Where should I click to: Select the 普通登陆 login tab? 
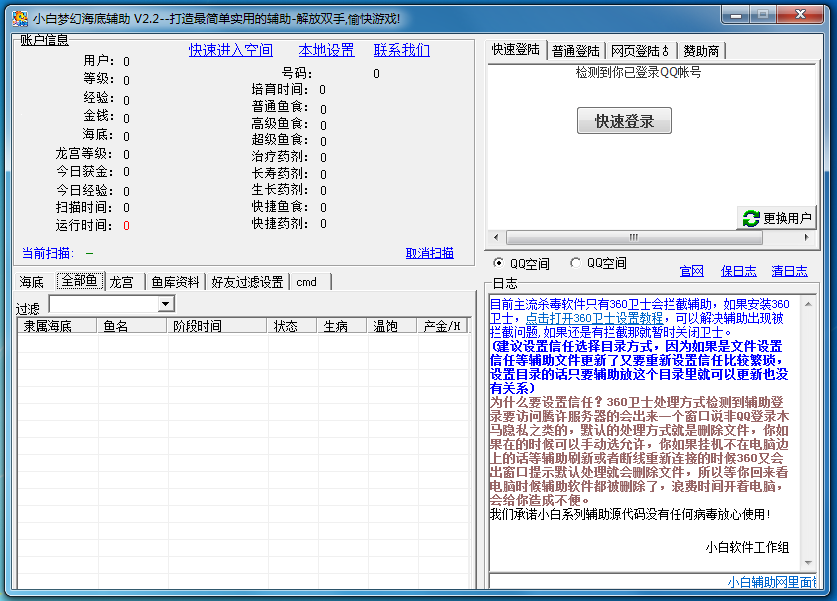[x=575, y=51]
